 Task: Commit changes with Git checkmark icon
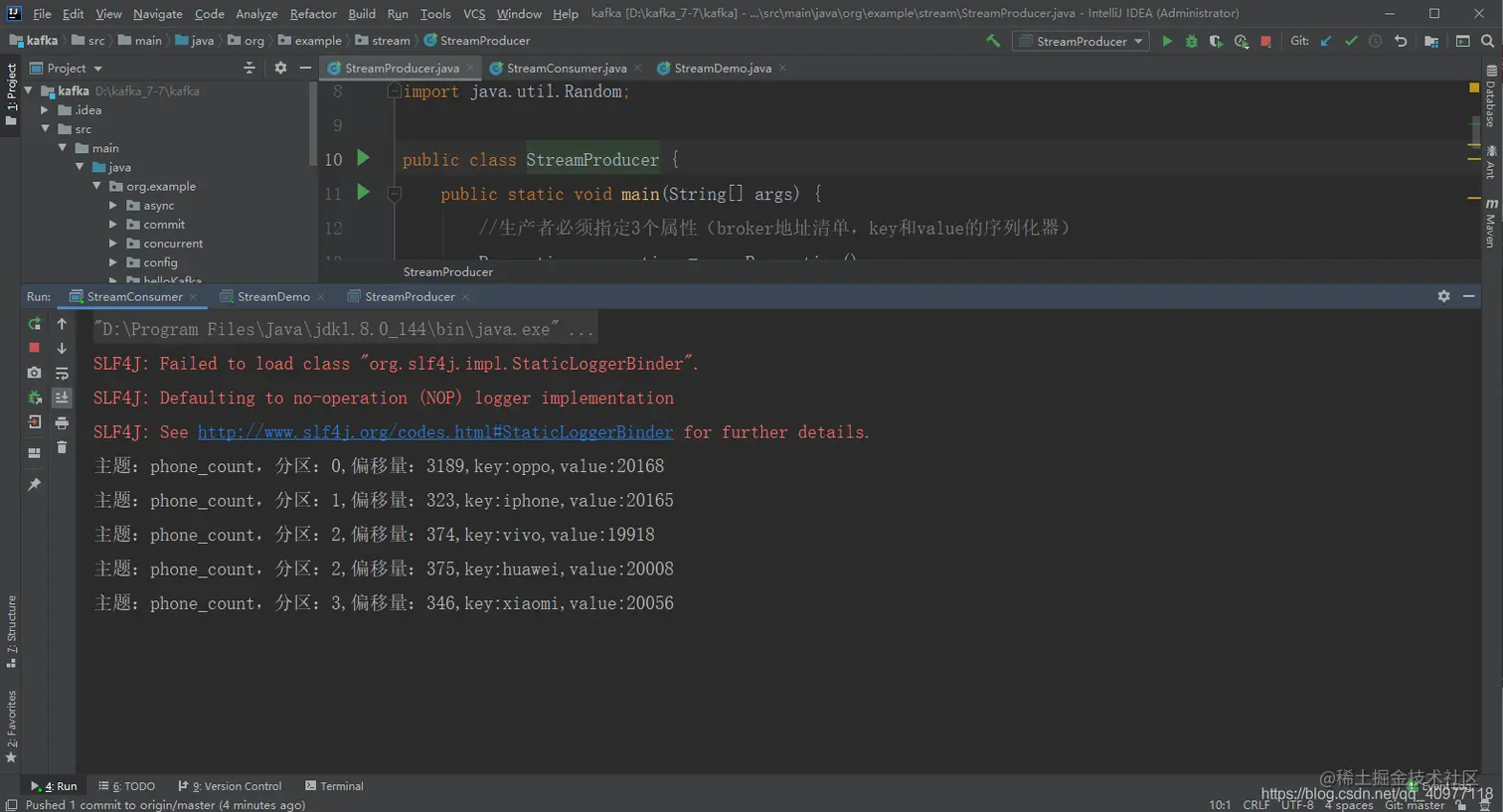click(1351, 41)
